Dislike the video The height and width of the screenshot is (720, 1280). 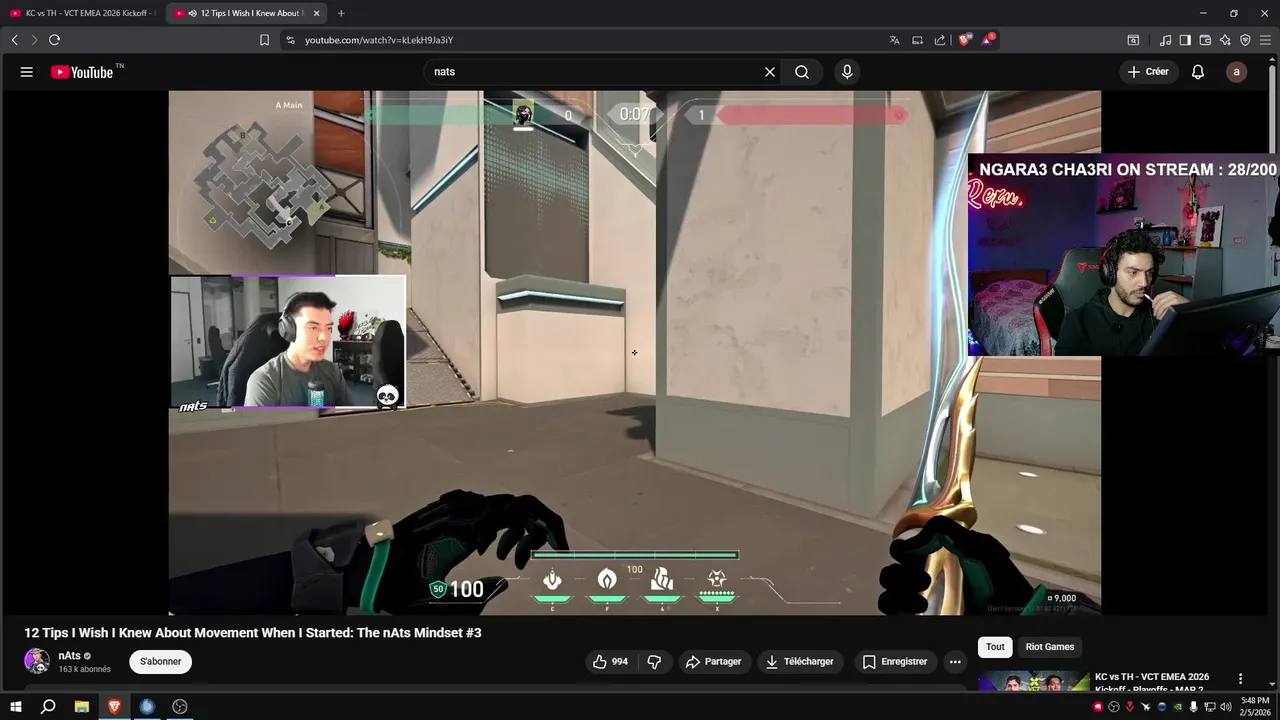coord(654,662)
